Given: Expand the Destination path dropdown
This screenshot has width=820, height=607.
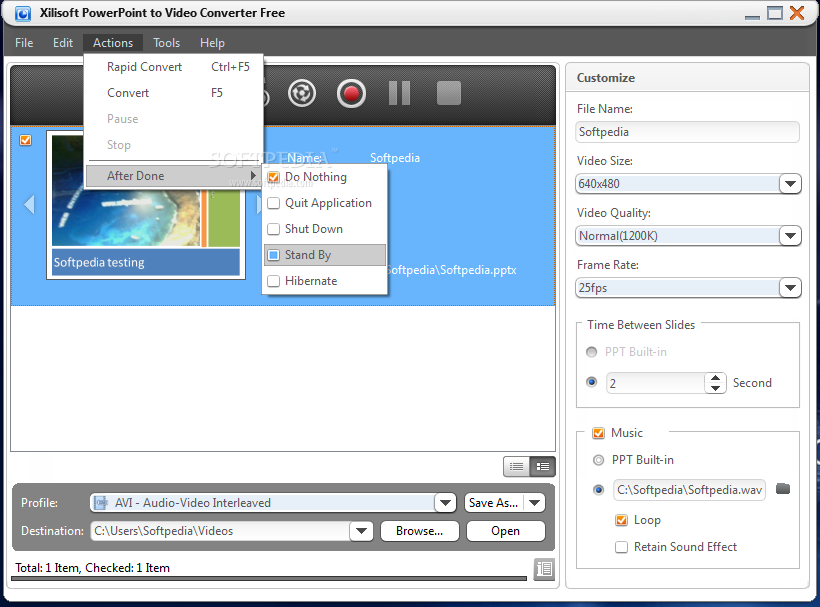Looking at the screenshot, I should [x=361, y=531].
